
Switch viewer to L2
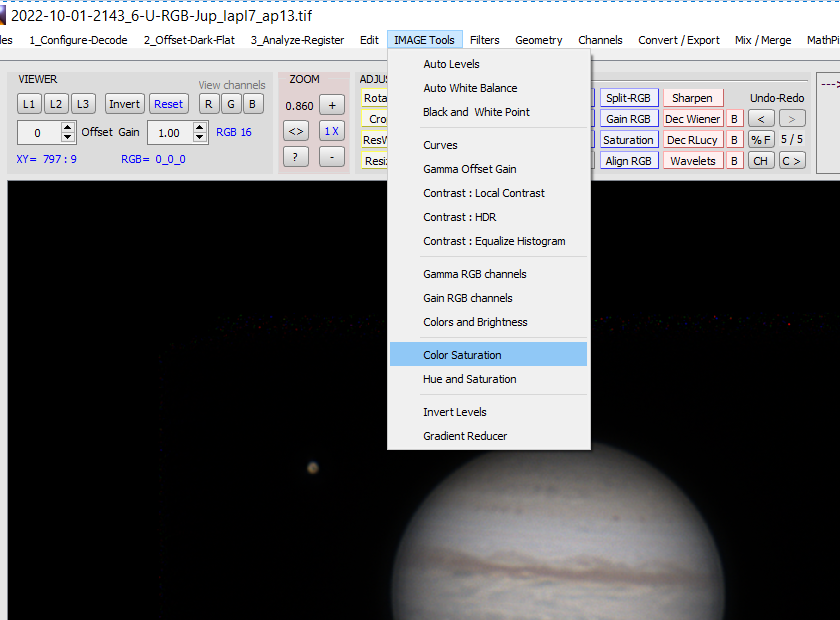tap(56, 104)
